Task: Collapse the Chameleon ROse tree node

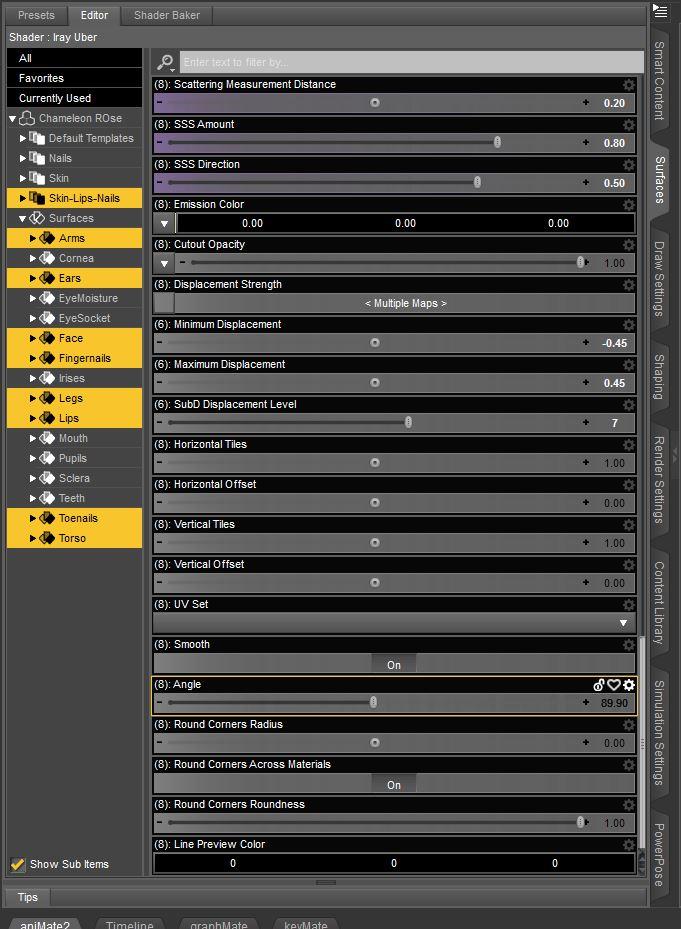Action: (12, 118)
